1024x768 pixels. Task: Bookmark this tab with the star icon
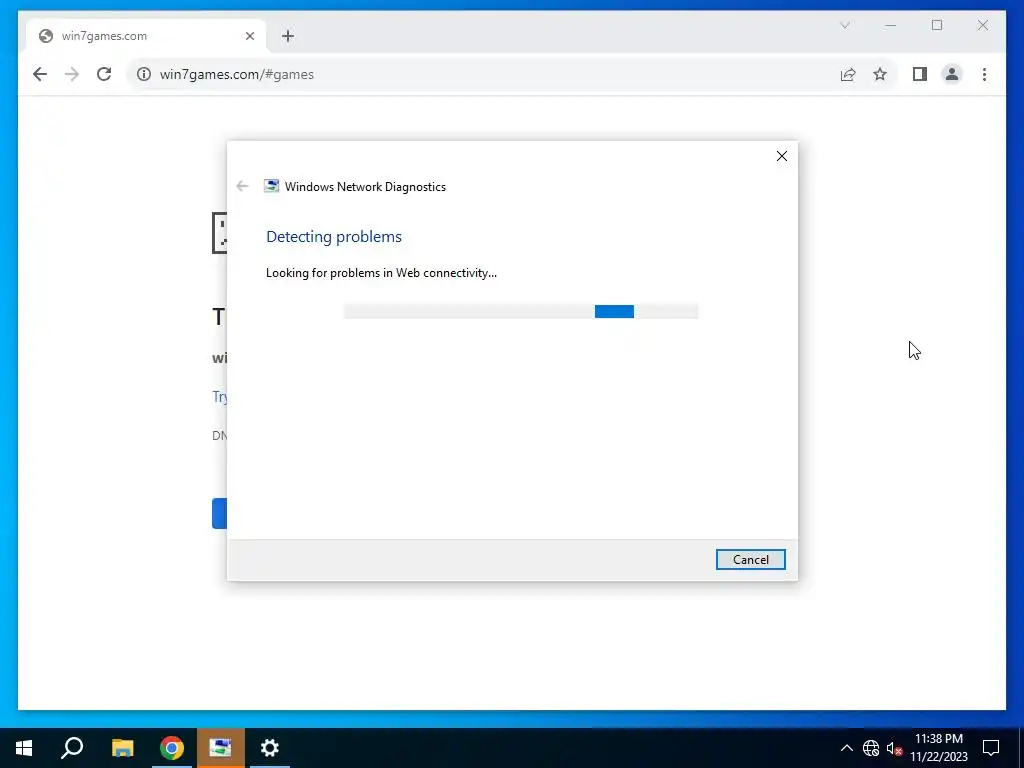point(880,74)
